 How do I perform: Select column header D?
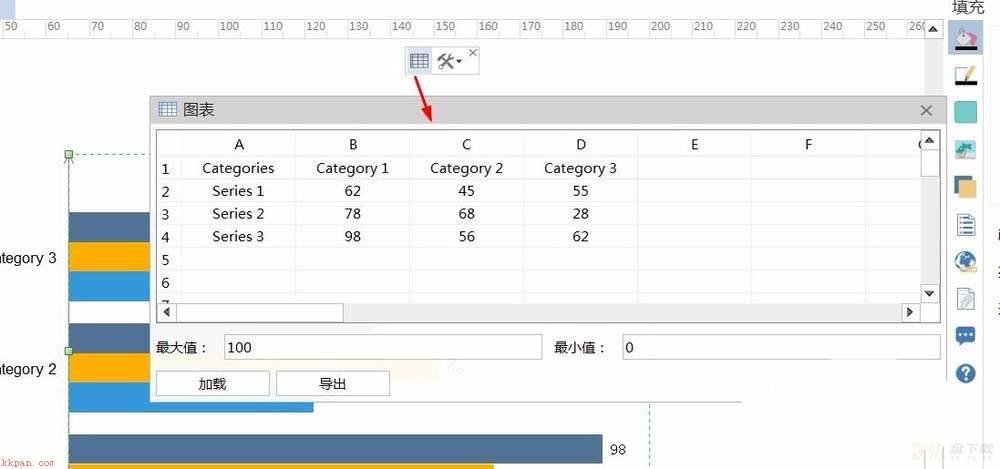(580, 145)
